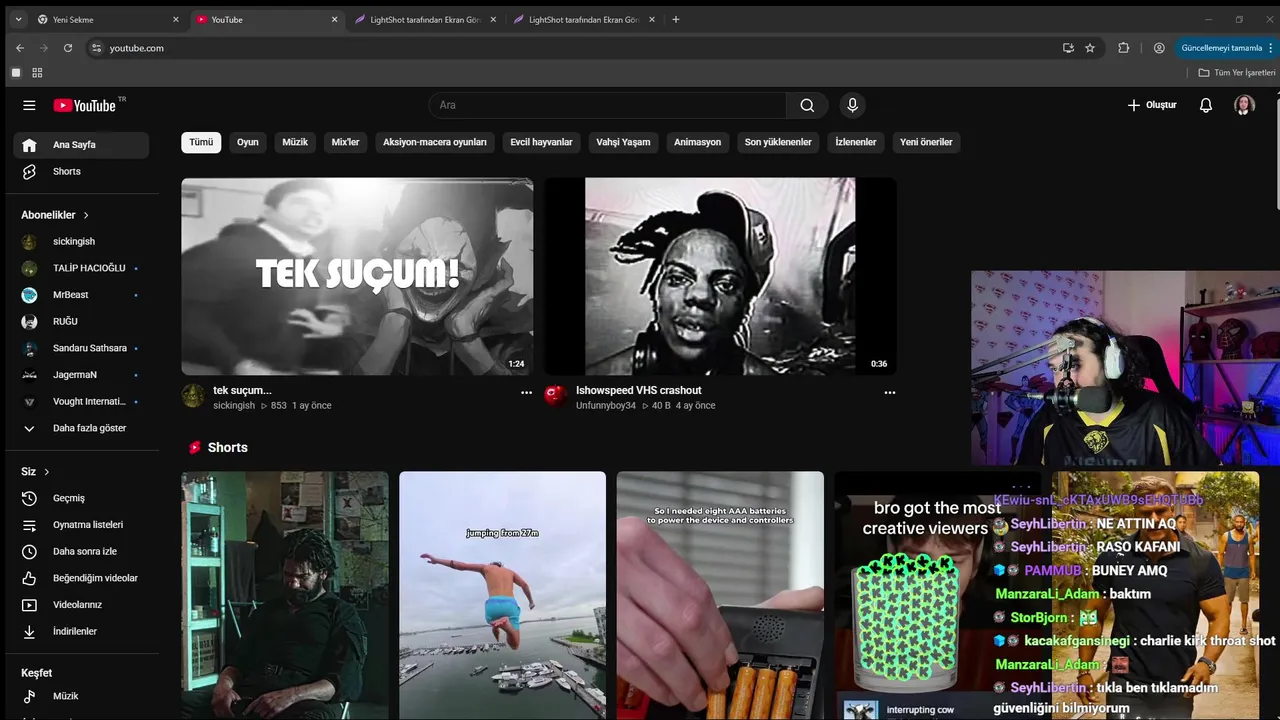This screenshot has height=720, width=1280.
Task: Open Geçmiş history in sidebar
Action: pos(81,498)
